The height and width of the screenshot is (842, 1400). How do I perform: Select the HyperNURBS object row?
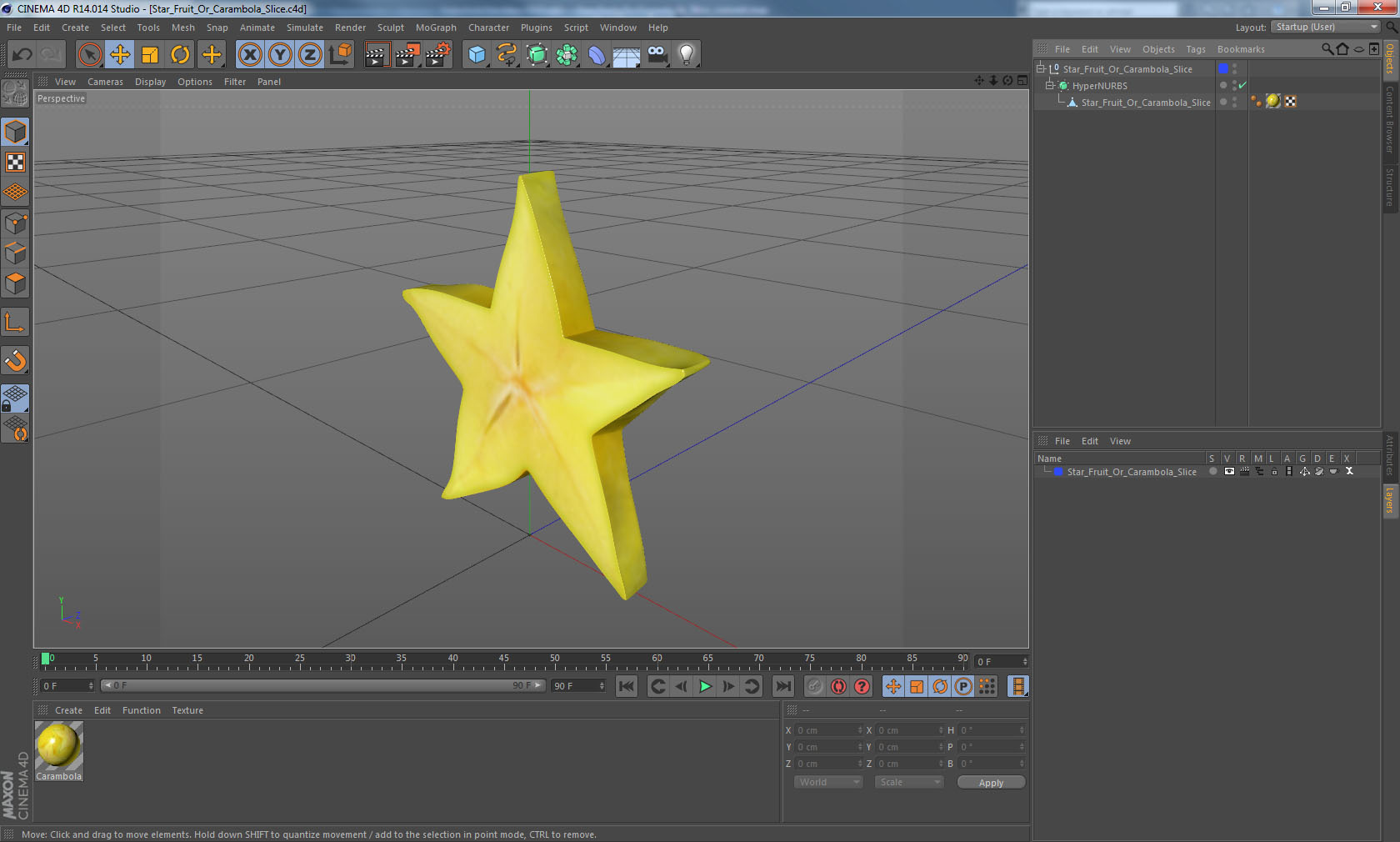click(1099, 86)
